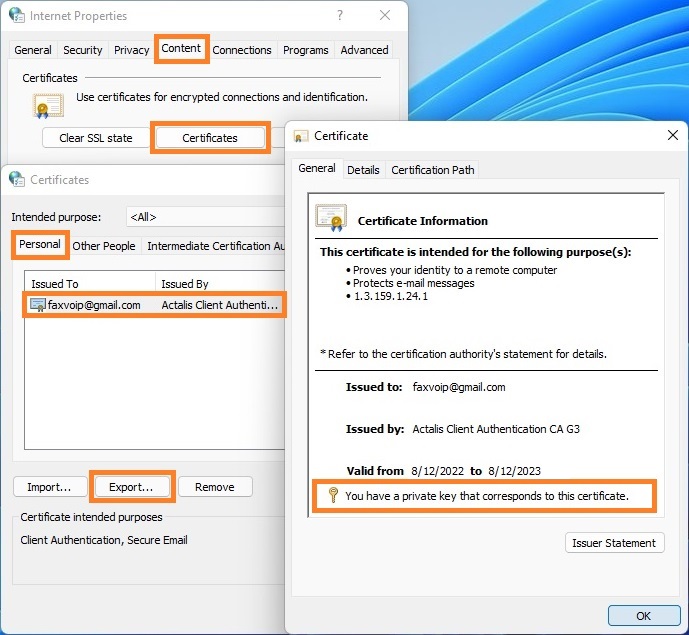The height and width of the screenshot is (635, 689).
Task: Click 'You have a private key' message text
Action: click(487, 496)
